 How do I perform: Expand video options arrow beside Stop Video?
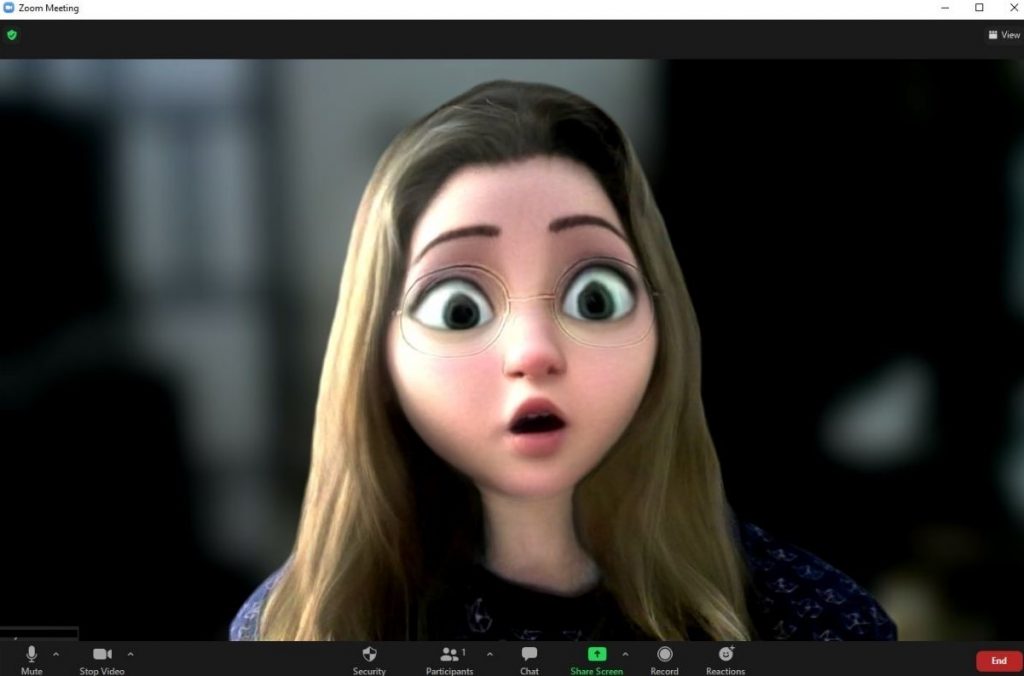[x=131, y=654]
